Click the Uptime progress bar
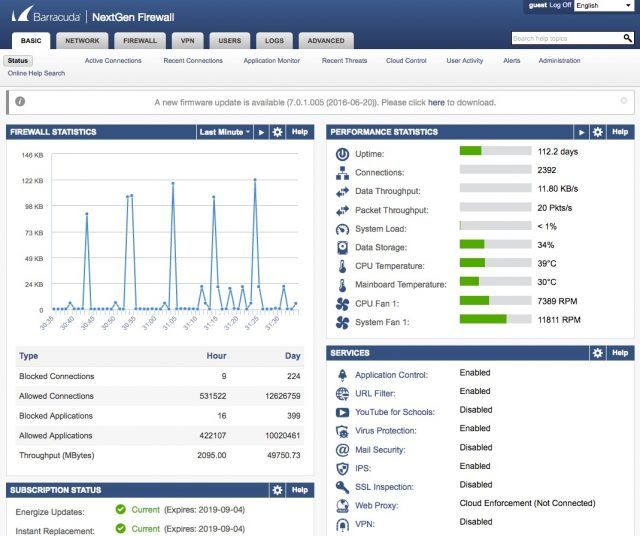Screen dimensions: 640x536 pos(496,151)
